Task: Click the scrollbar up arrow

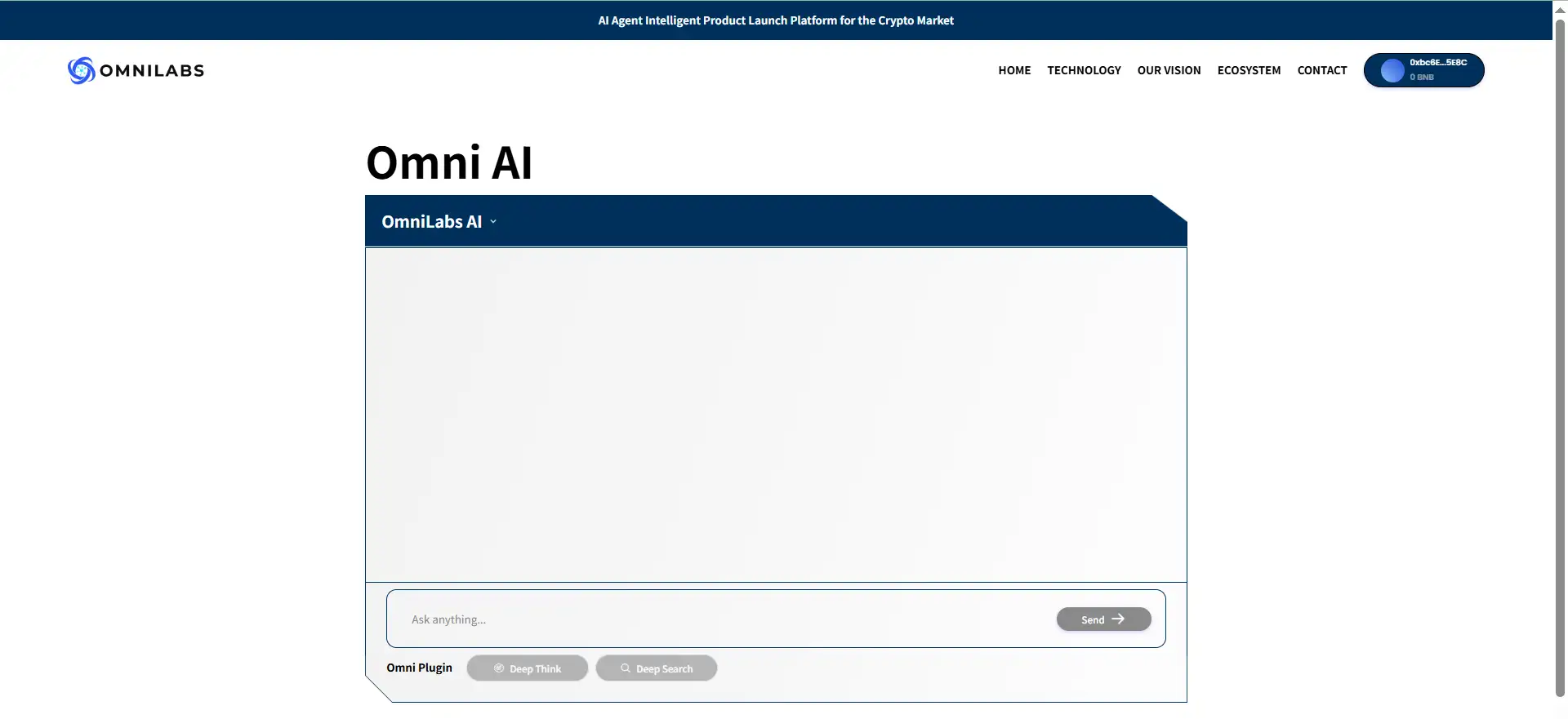Action: 1560,10
